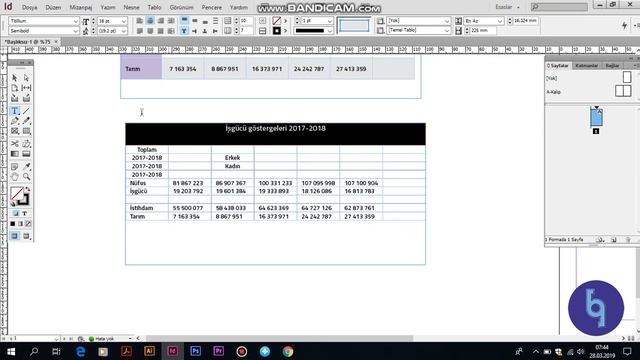640x360 pixels.
Task: Open the Dosya menu
Action: pos(29,7)
